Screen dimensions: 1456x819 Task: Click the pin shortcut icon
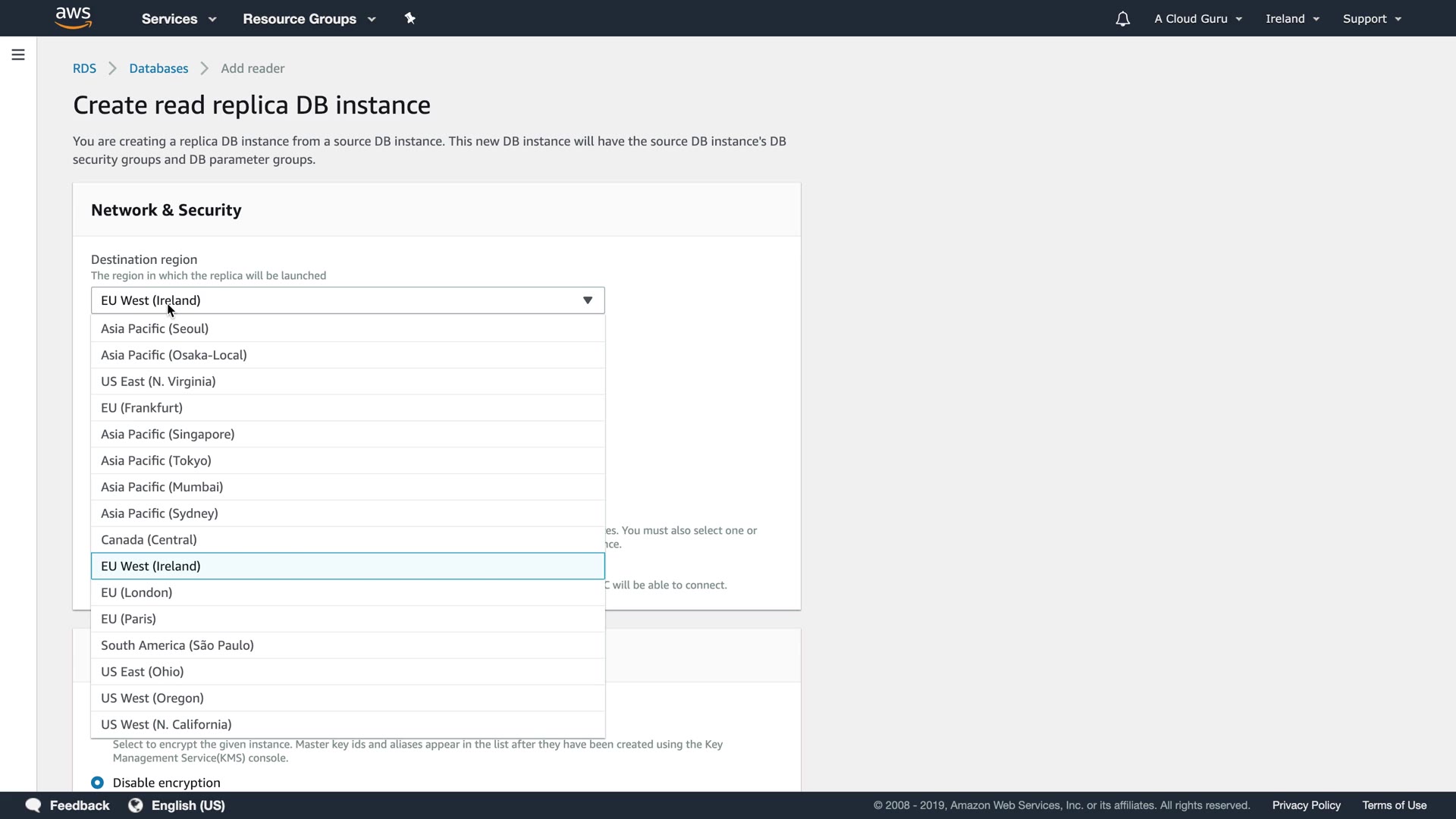click(410, 18)
